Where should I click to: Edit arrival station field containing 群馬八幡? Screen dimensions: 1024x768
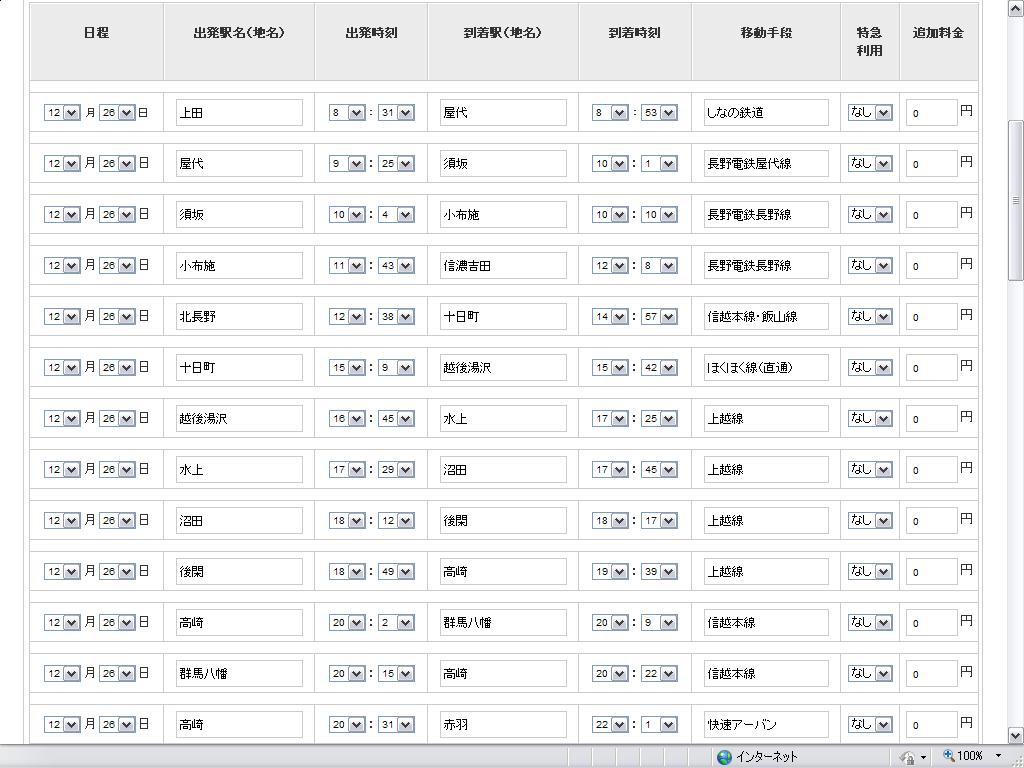(503, 622)
